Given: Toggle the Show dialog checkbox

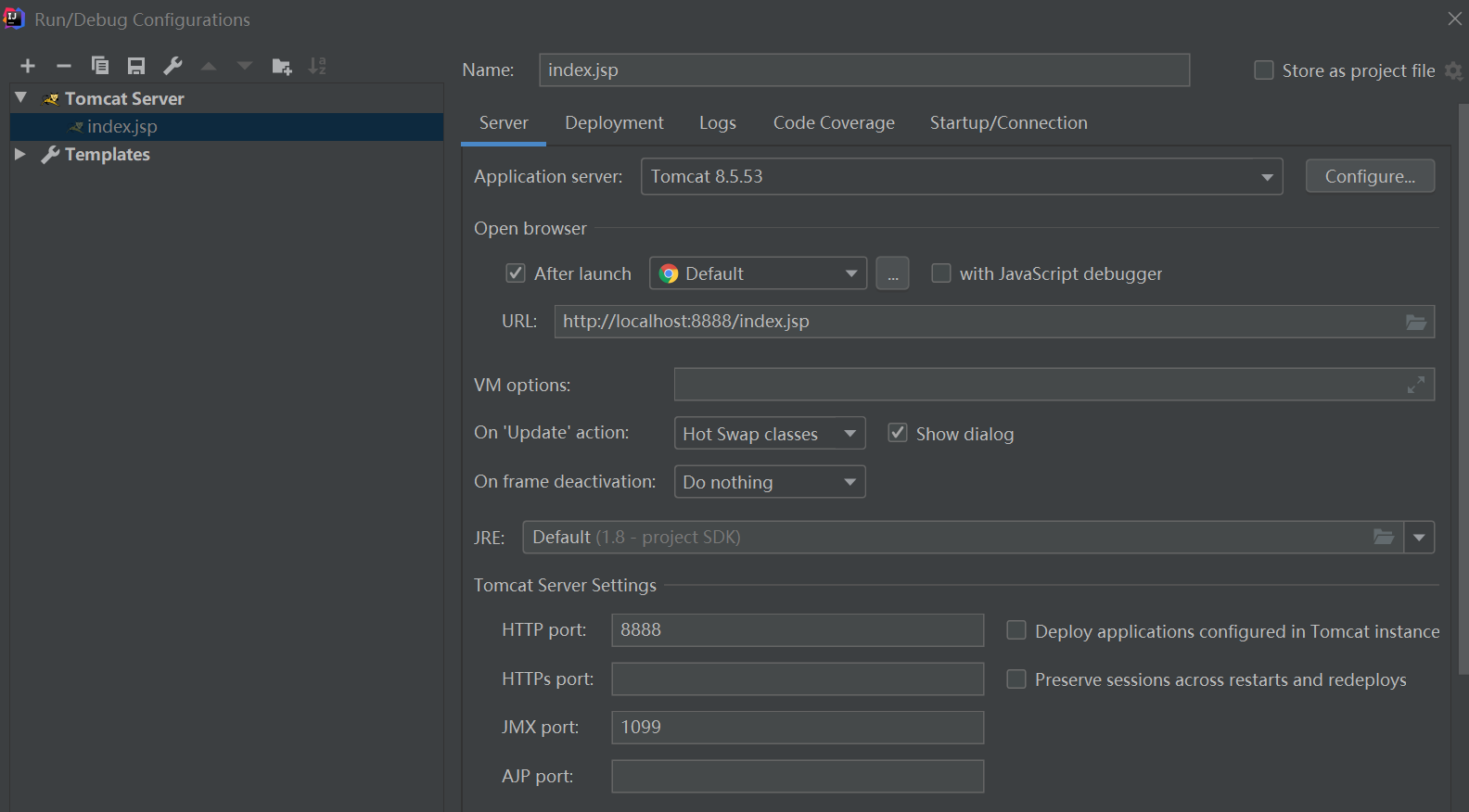Looking at the screenshot, I should [898, 433].
